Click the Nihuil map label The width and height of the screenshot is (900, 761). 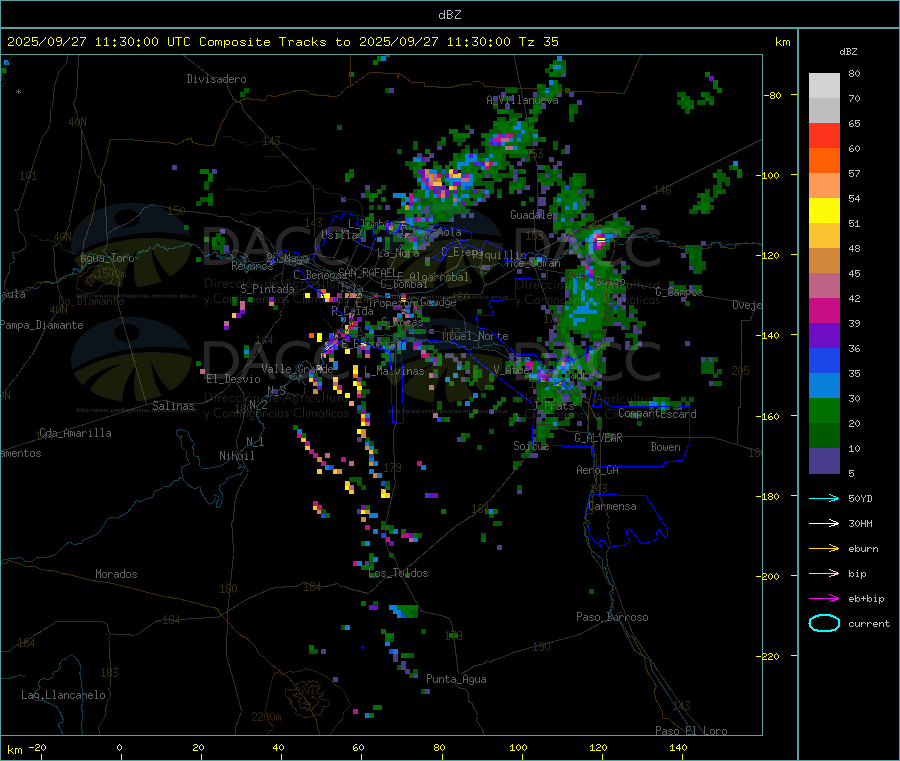(x=236, y=456)
